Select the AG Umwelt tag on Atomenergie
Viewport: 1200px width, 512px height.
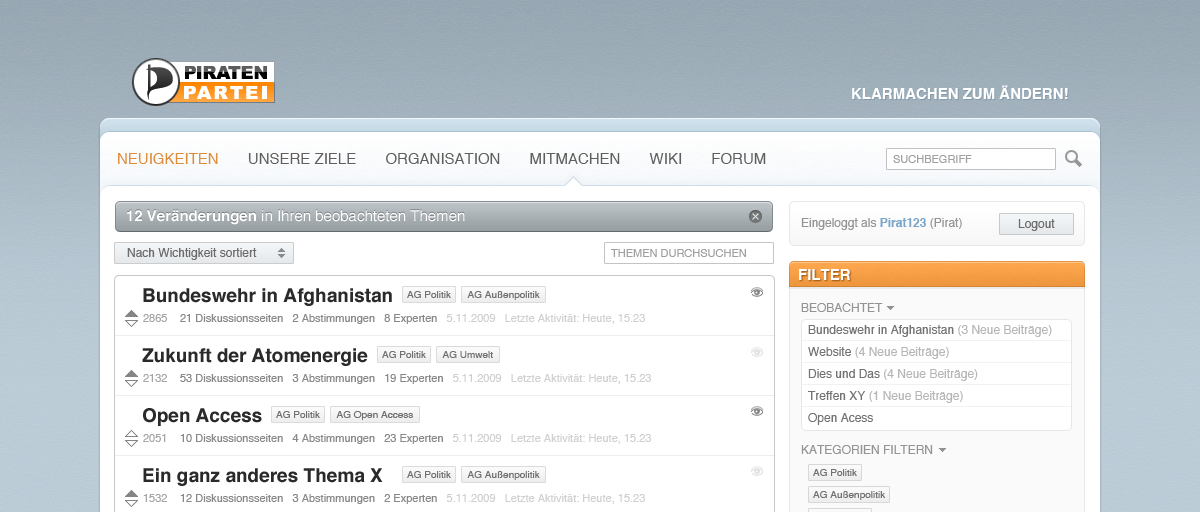(x=467, y=354)
